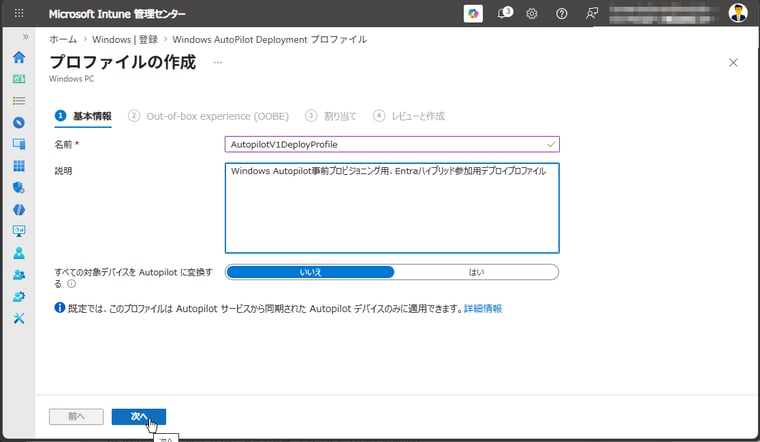Select the Out-of-box experience (OOBE) tab

point(208,116)
